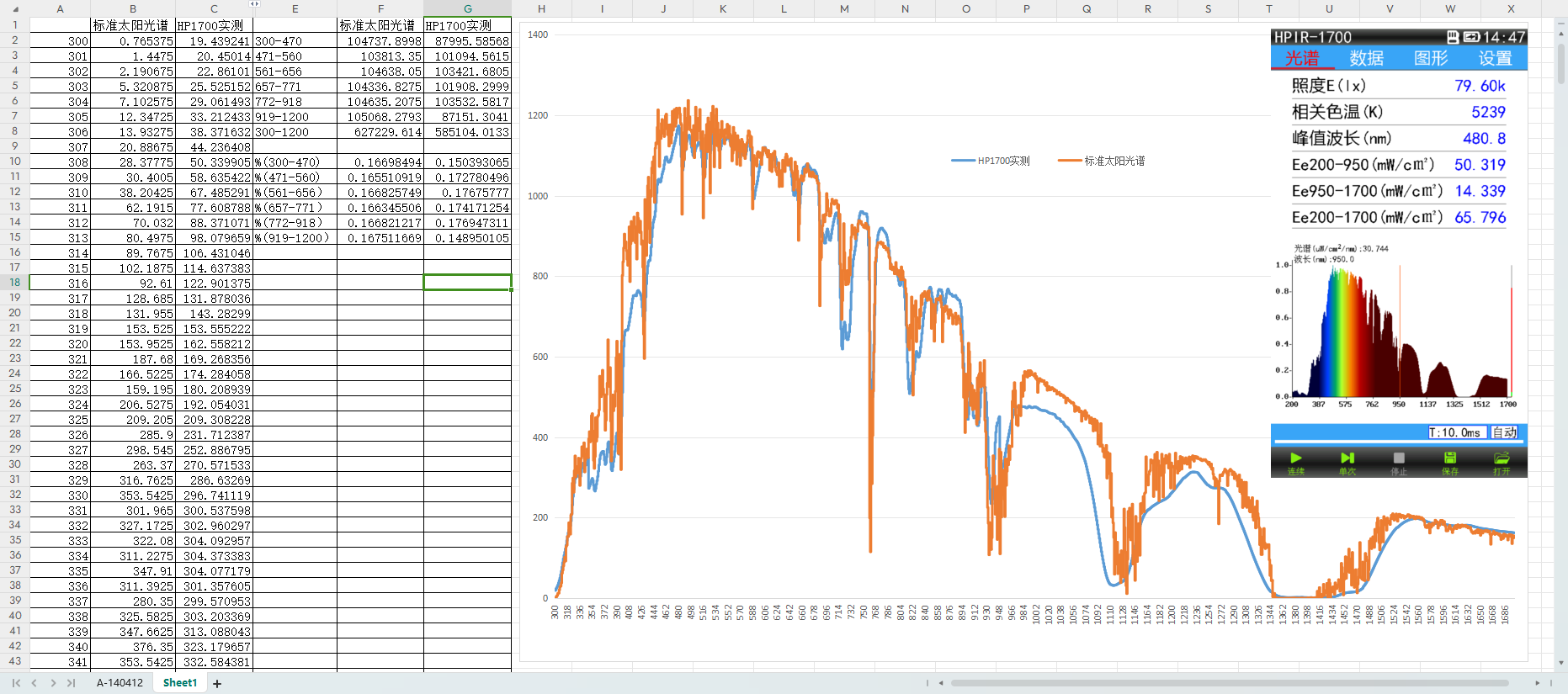The width and height of the screenshot is (1568, 694).
Task: Click cell E10 %(300-470)
Action: (x=295, y=162)
